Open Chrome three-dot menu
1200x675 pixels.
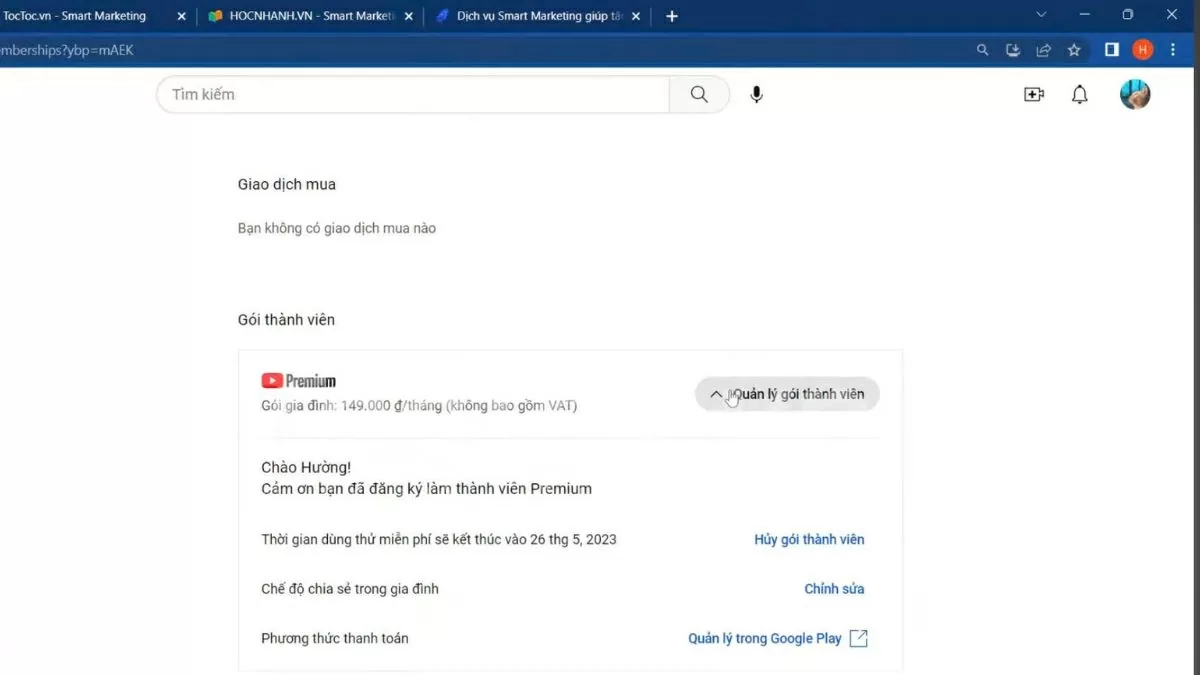point(1173,50)
